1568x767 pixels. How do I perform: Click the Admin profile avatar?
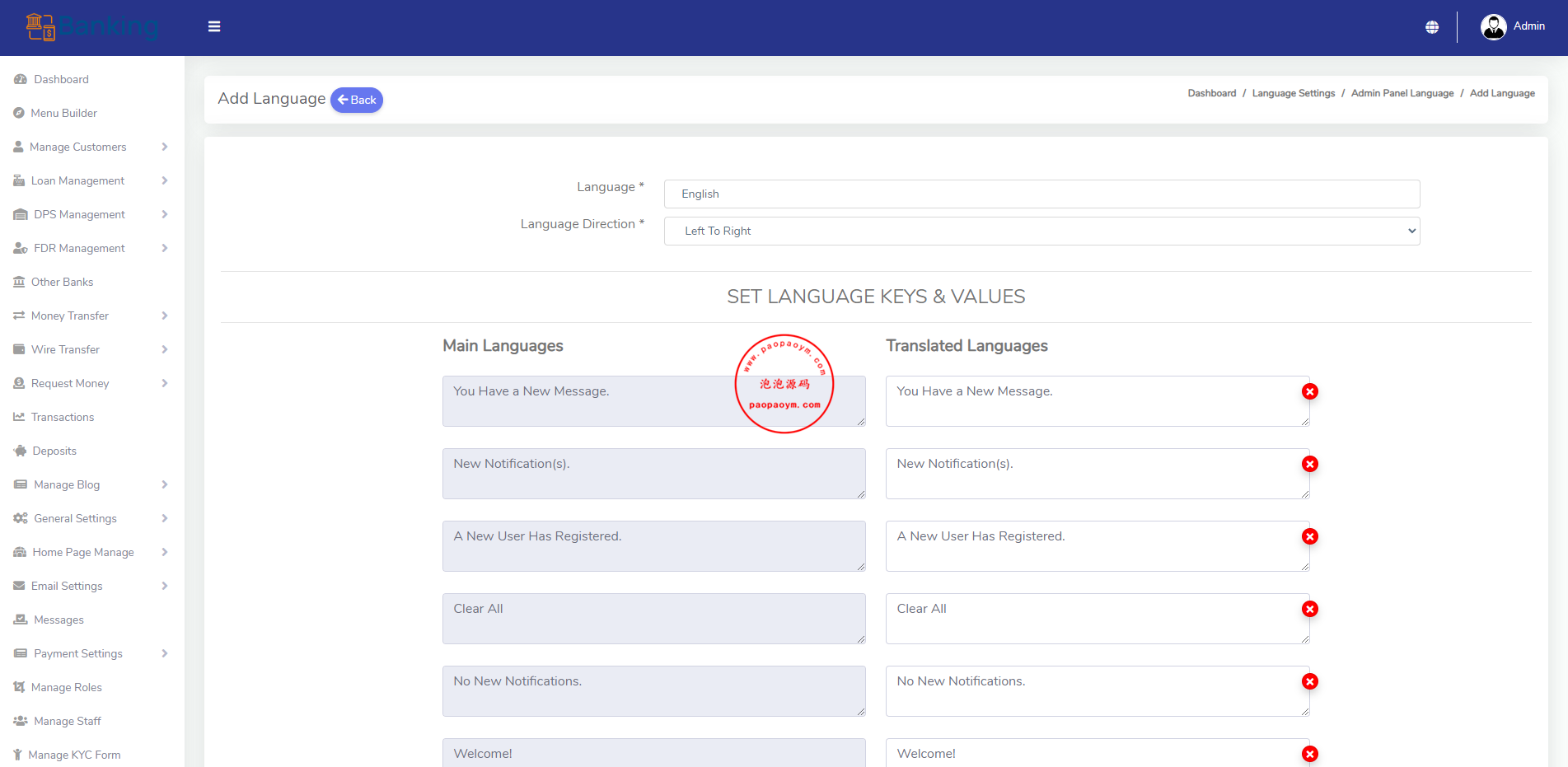(1493, 27)
